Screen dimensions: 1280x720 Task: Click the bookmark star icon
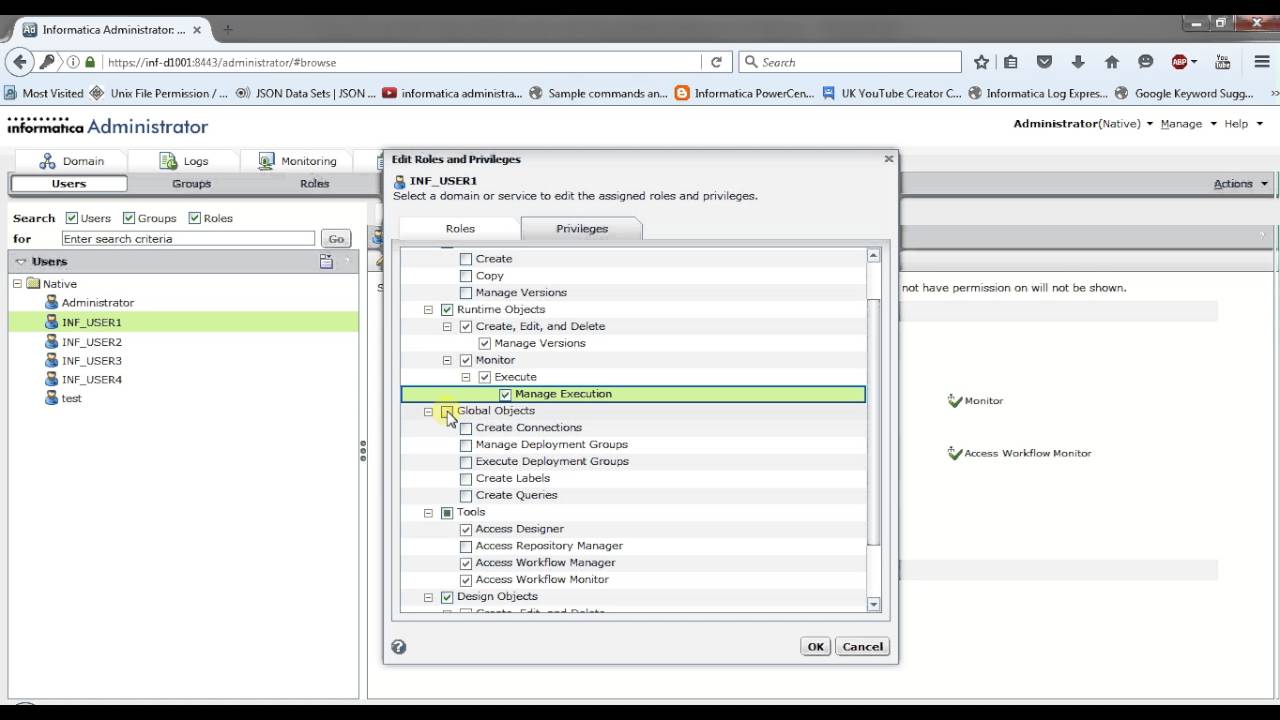(x=981, y=62)
